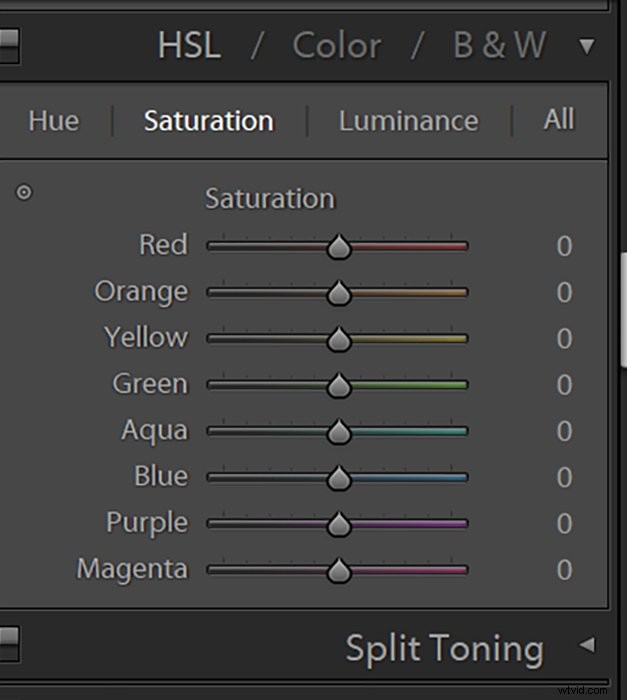Click the HSL header label
627x700 pixels.
tap(189, 46)
